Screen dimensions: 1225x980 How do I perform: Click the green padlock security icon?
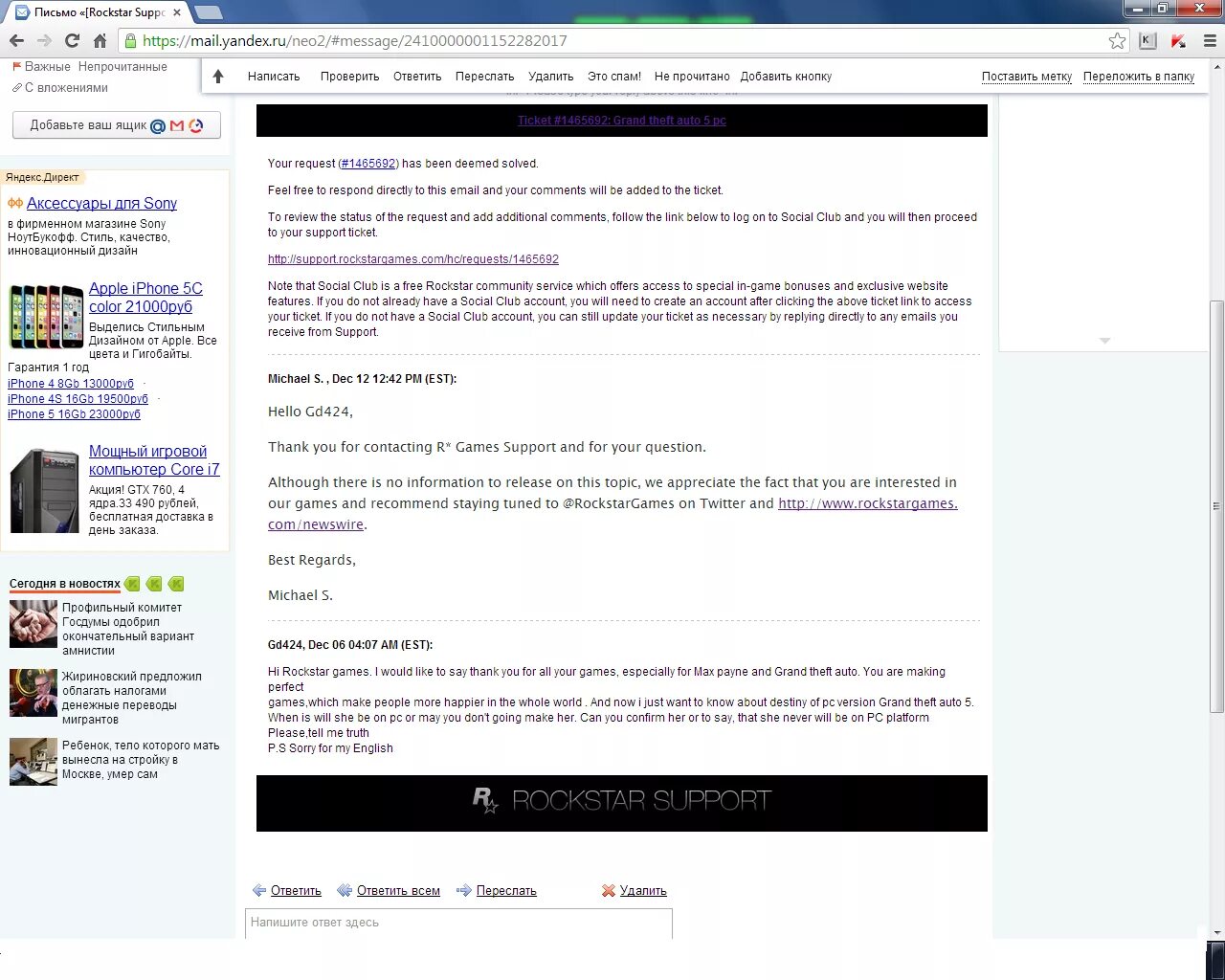130,40
